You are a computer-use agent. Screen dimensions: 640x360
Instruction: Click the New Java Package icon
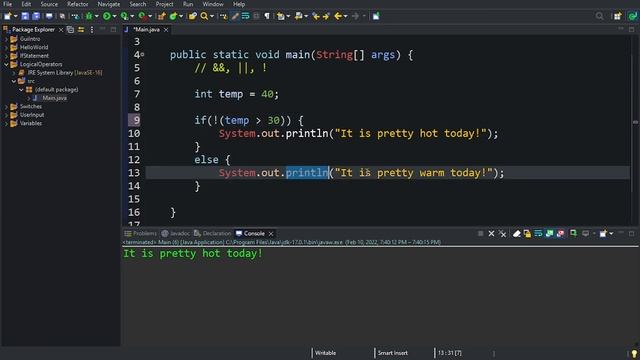[x=162, y=16]
